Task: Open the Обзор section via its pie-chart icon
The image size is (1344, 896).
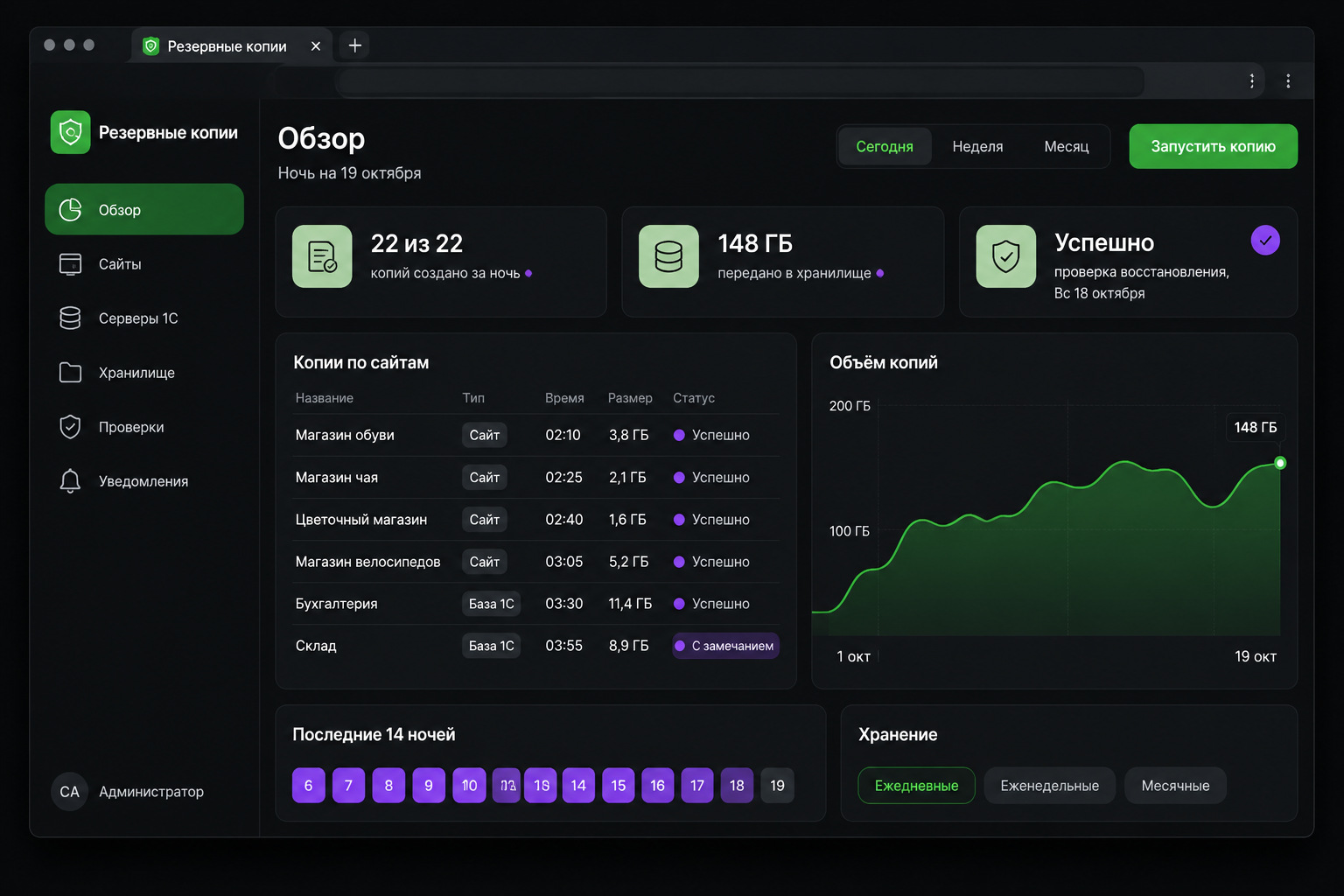Action: tap(70, 210)
